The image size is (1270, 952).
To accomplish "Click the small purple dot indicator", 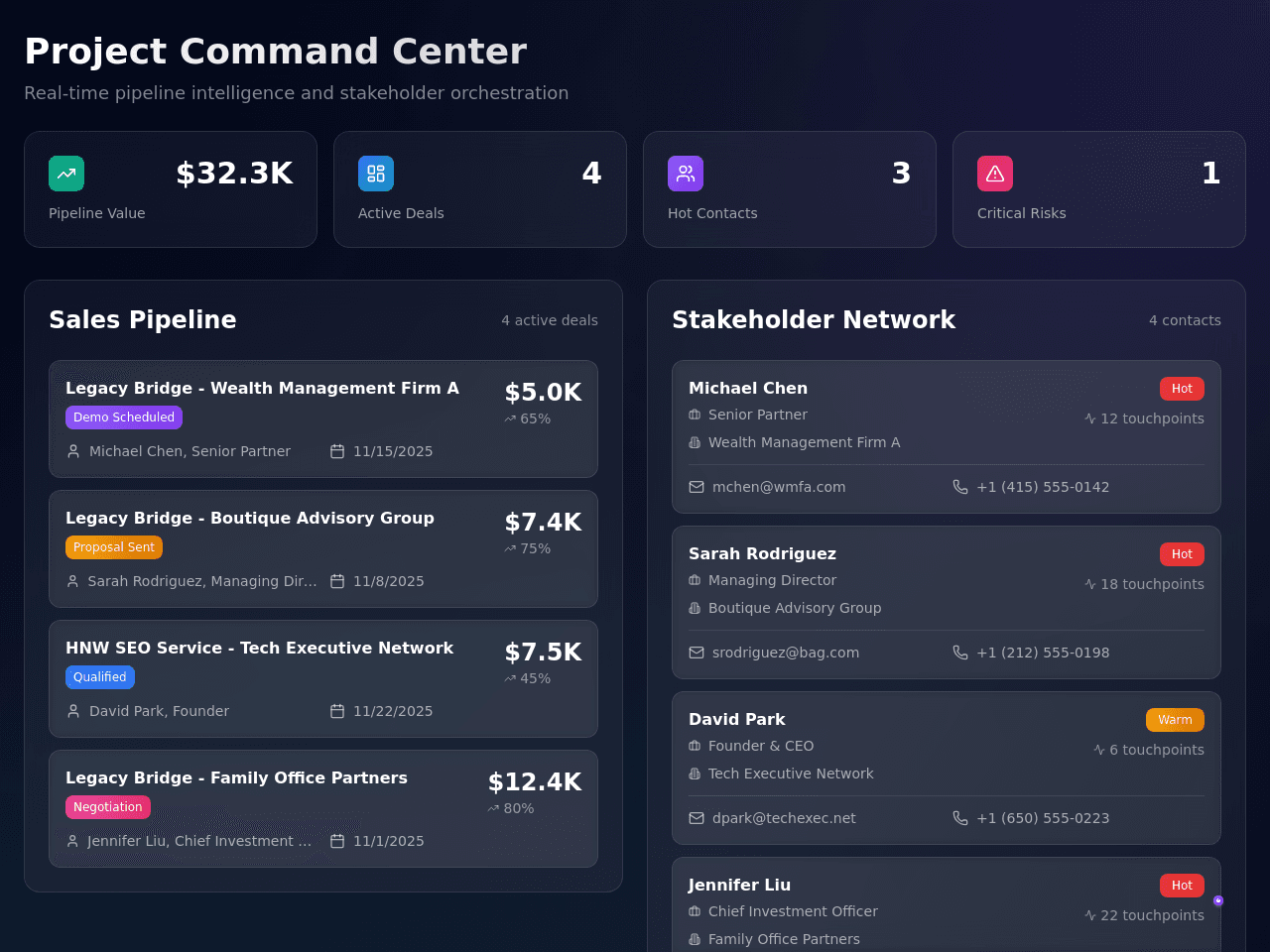I will pyautogui.click(x=1218, y=900).
